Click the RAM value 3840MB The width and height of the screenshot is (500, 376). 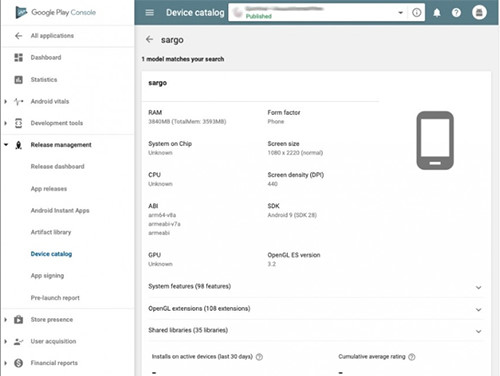tap(187, 122)
